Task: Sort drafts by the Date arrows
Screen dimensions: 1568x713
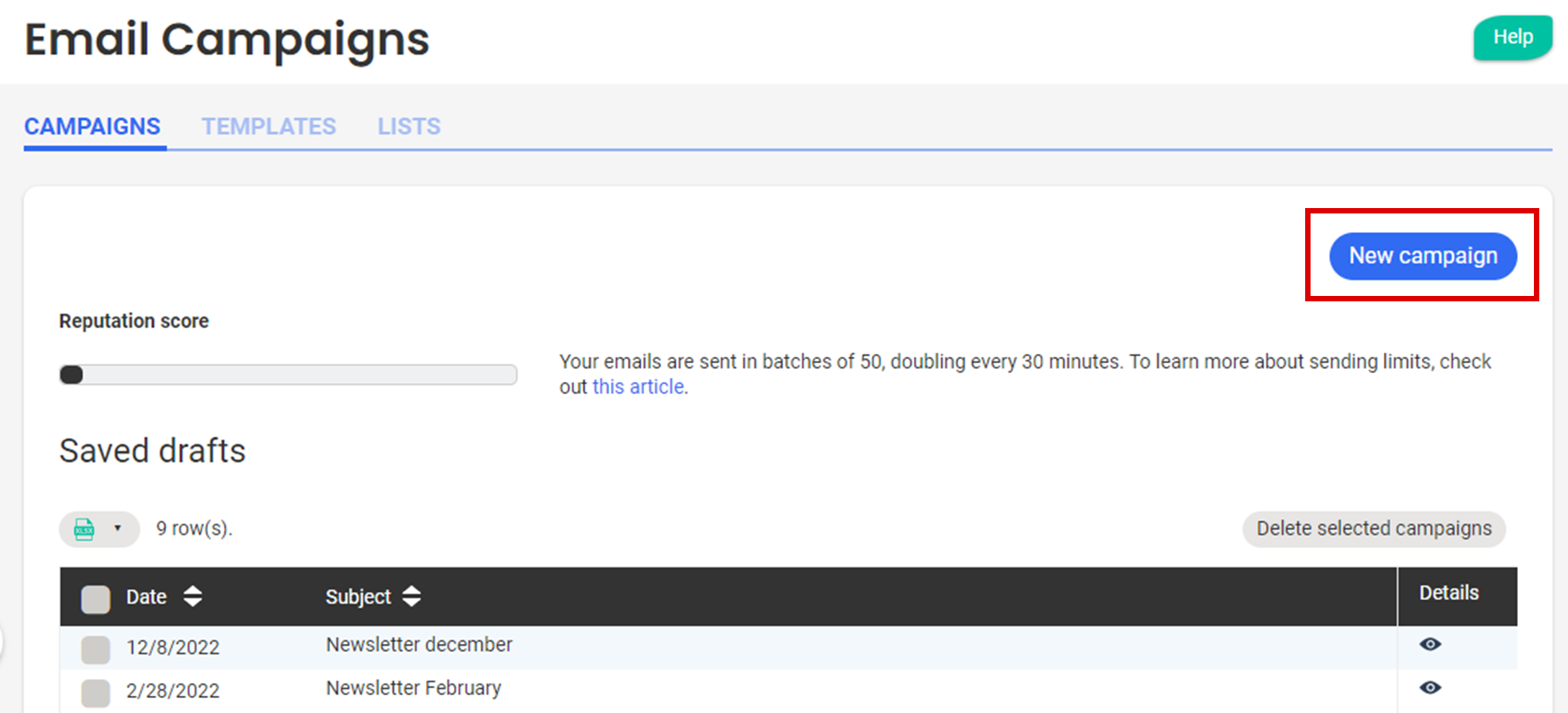Action: click(x=192, y=596)
